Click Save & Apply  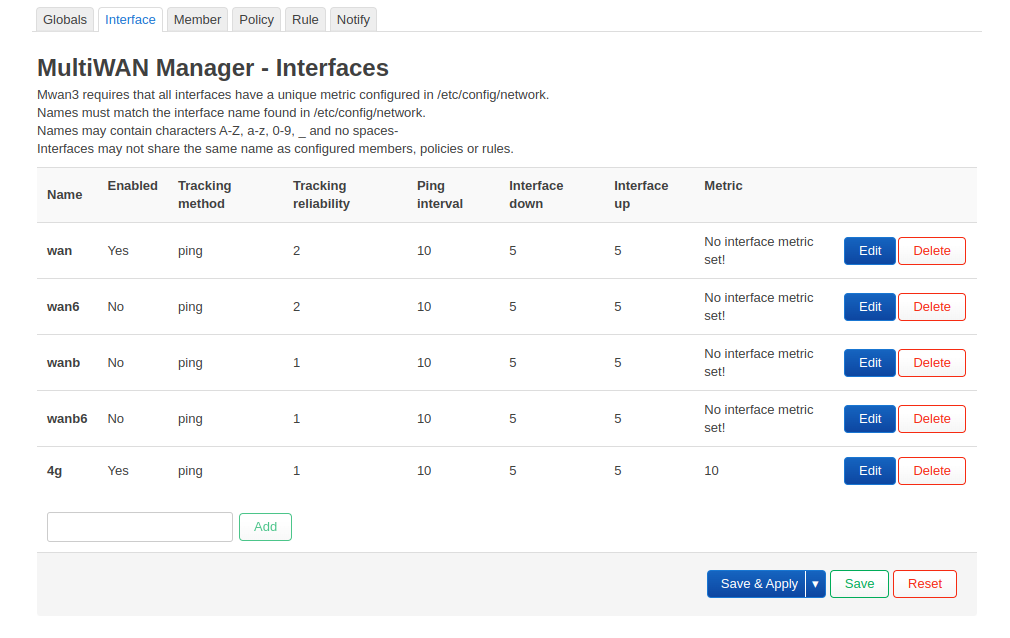(x=757, y=584)
